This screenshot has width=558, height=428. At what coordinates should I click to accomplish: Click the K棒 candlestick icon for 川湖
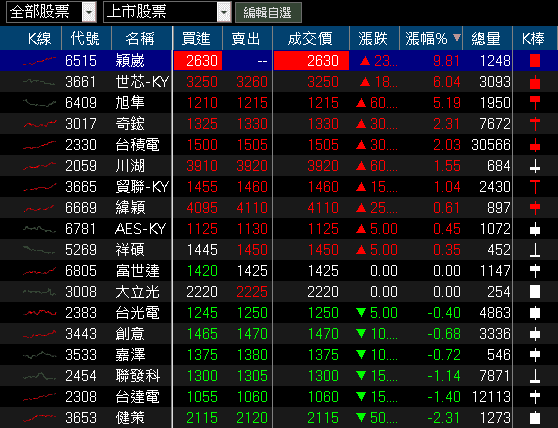pyautogui.click(x=535, y=166)
